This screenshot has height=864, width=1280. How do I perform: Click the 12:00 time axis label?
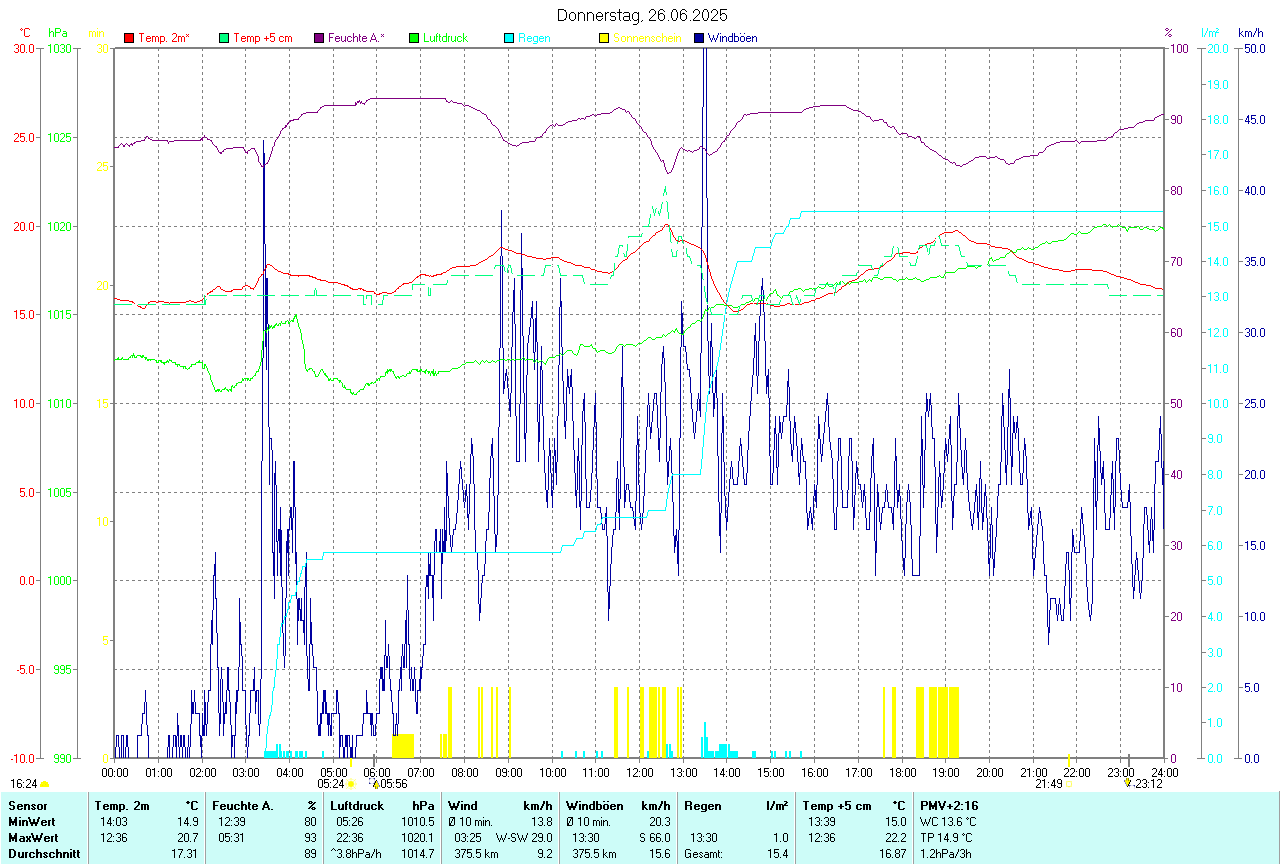pyautogui.click(x=639, y=772)
